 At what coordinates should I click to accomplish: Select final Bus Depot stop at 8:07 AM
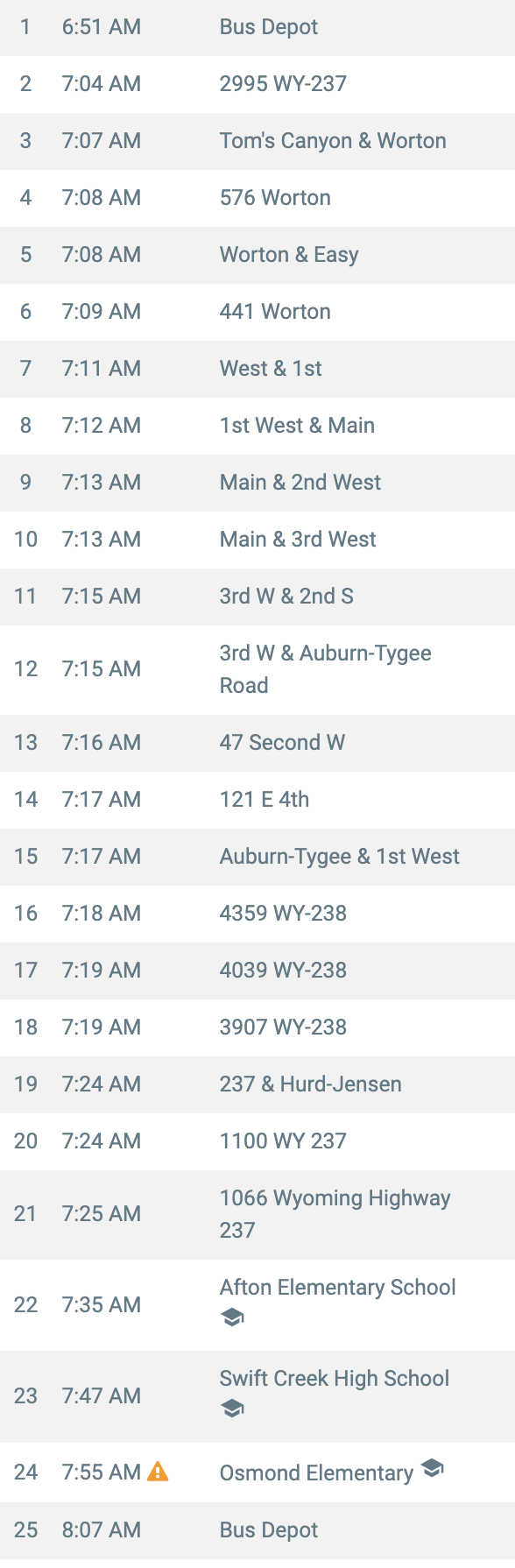point(257,1530)
